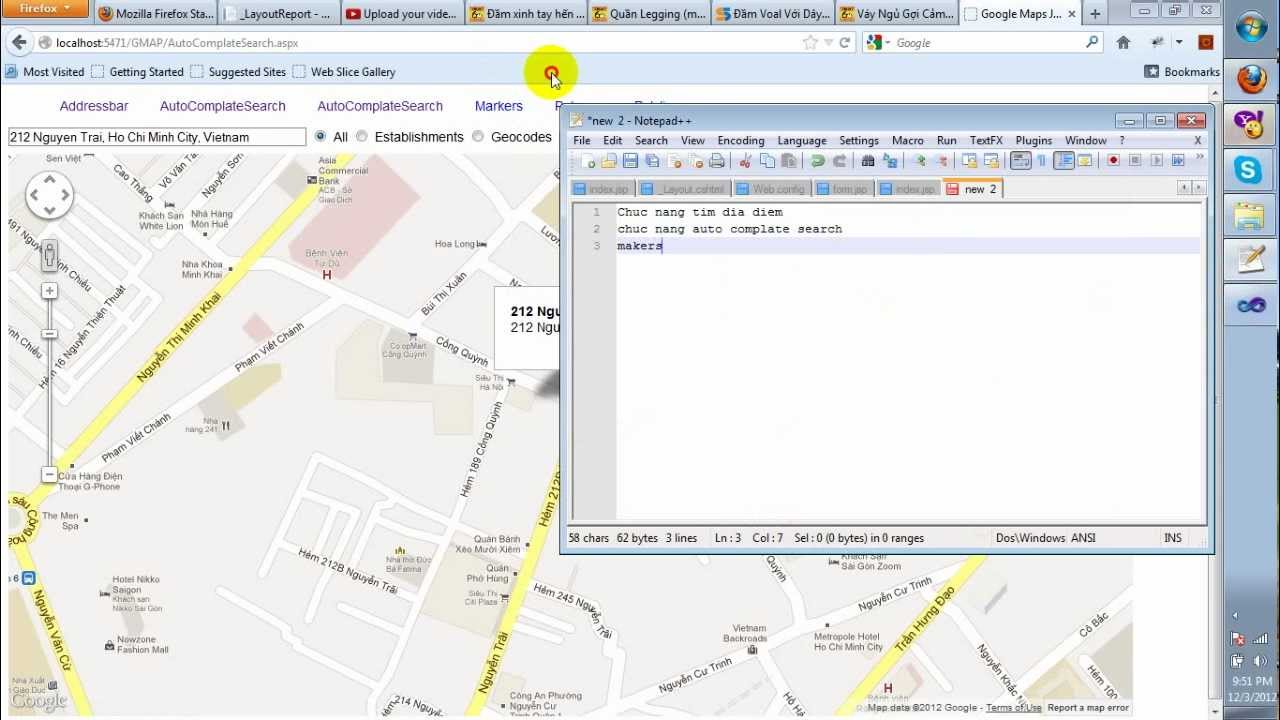
Task: Click the Save All icon in Notepad++
Action: [x=652, y=161]
